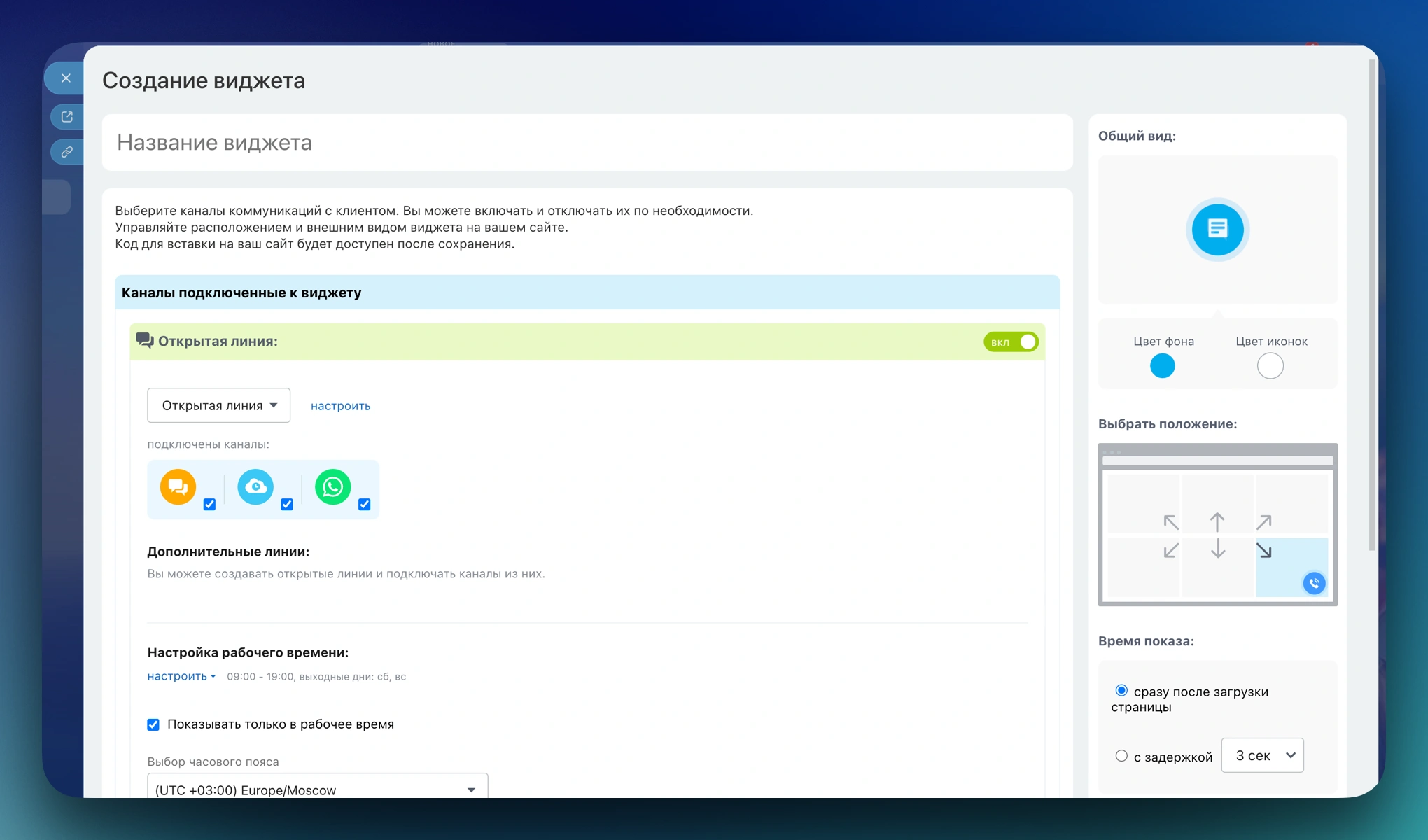Pick the blue Цвет фона swatch
Viewport: 1428px width, 840px height.
[1162, 366]
